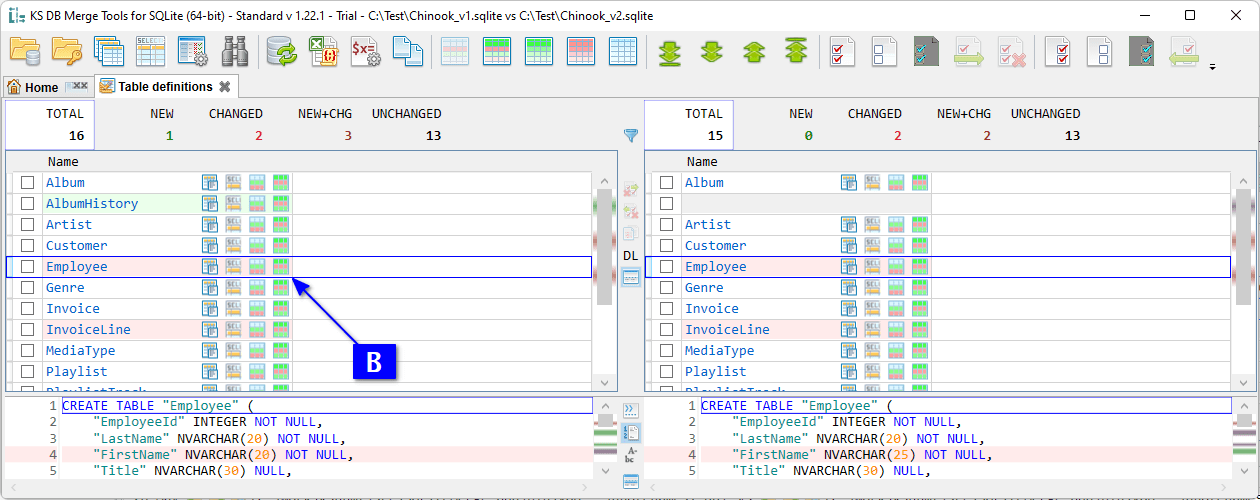Tick the right MediaType checkbox
The image size is (1260, 500).
667,351
